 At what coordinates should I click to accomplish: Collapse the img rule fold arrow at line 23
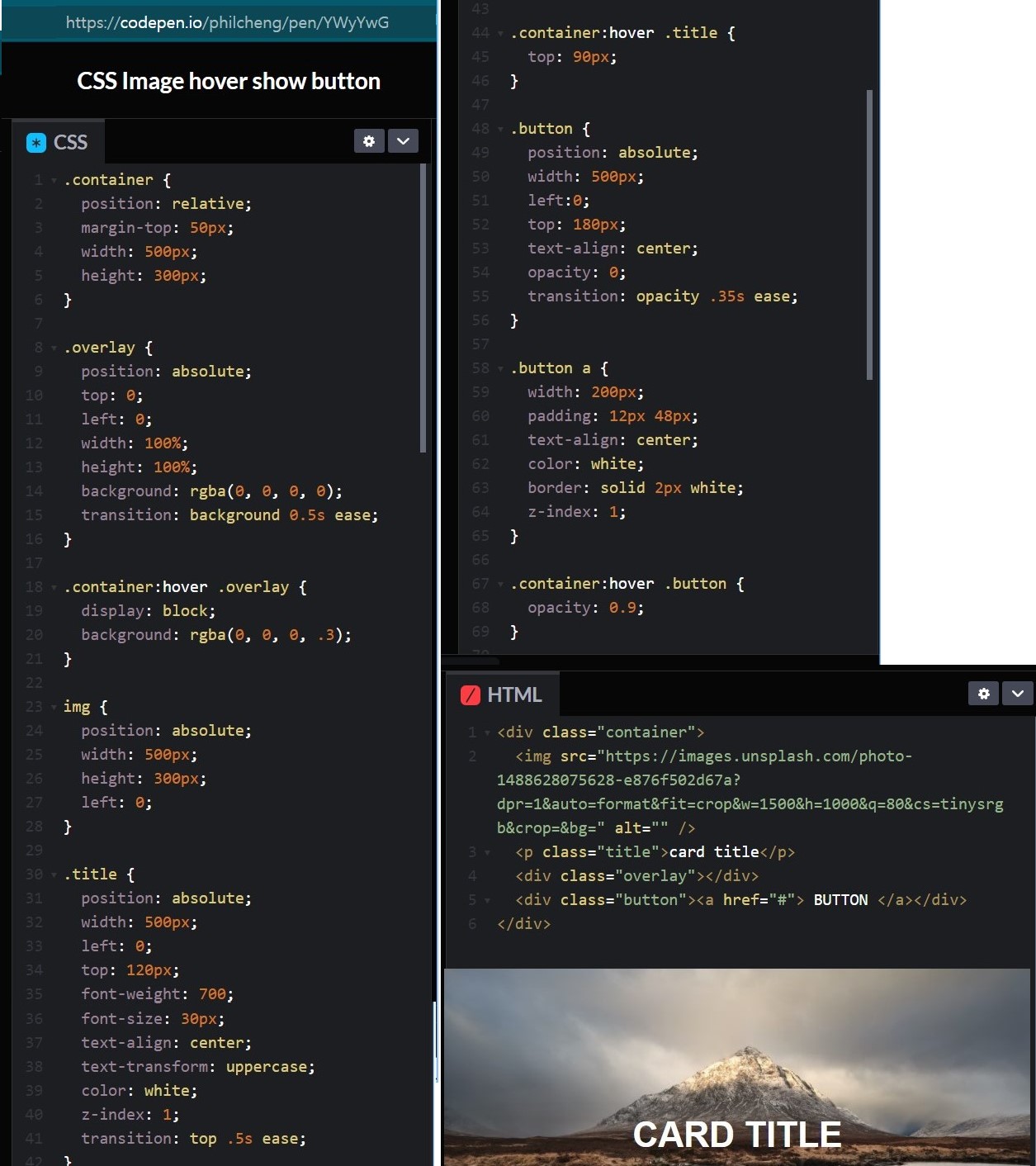coord(54,707)
